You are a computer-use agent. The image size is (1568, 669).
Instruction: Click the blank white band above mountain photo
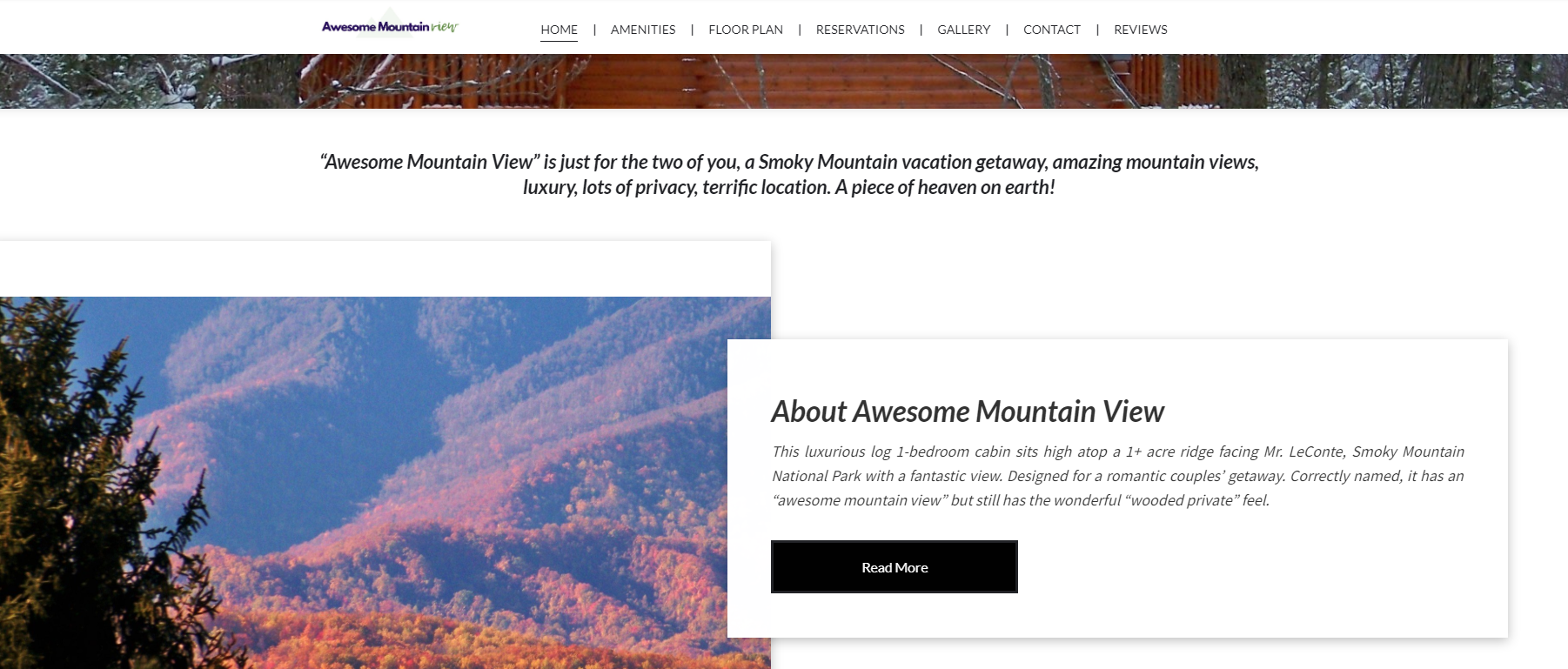coord(385,269)
